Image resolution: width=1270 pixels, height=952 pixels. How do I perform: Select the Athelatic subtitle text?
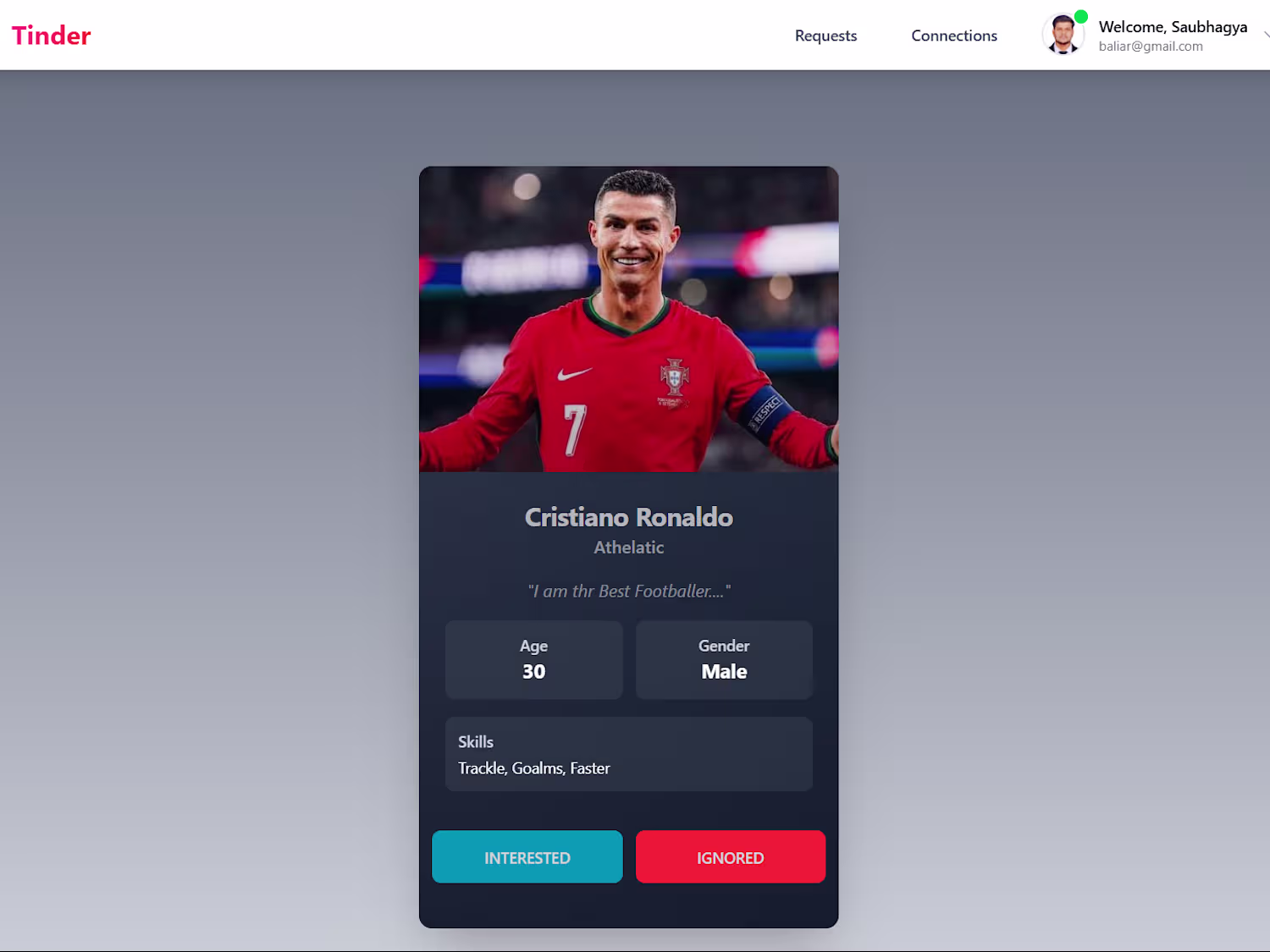628,548
